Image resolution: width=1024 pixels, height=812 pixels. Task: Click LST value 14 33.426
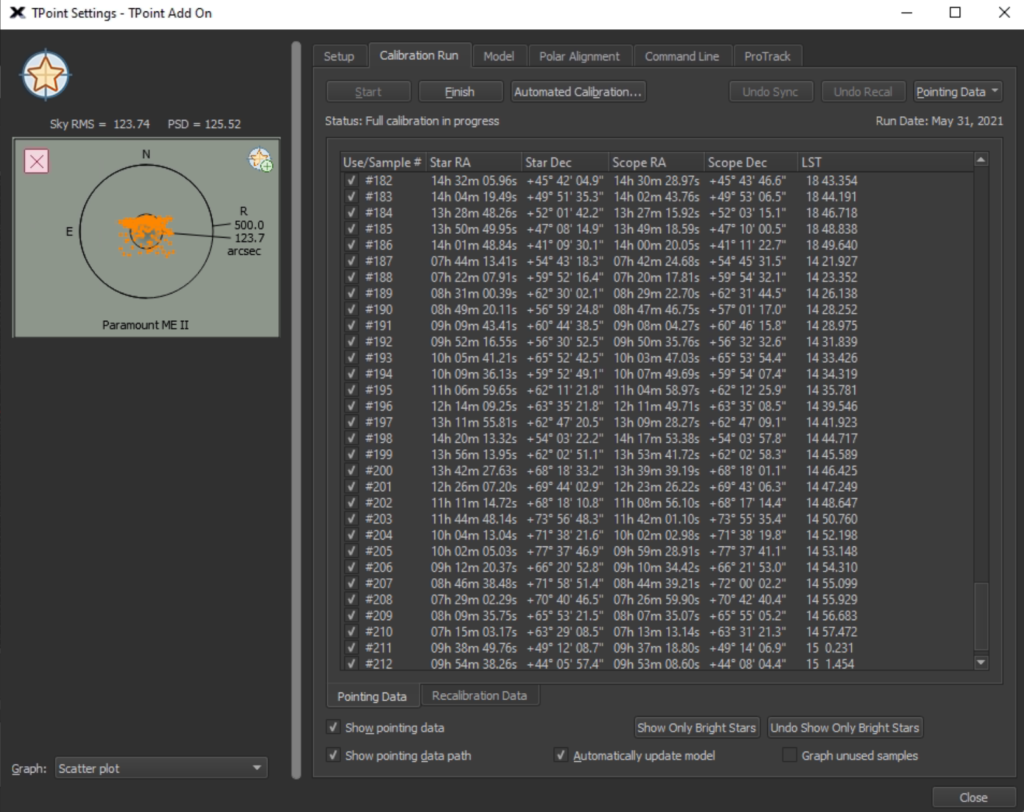tap(831, 357)
